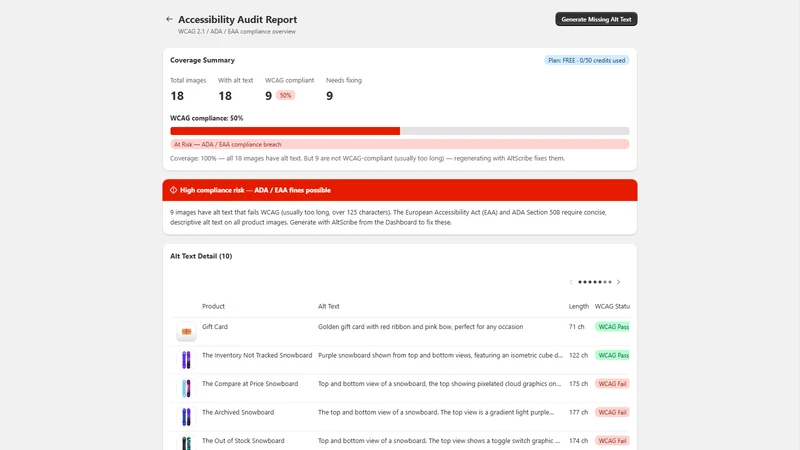Click the 50% compliance badge
The height and width of the screenshot is (450, 800).
click(x=285, y=95)
